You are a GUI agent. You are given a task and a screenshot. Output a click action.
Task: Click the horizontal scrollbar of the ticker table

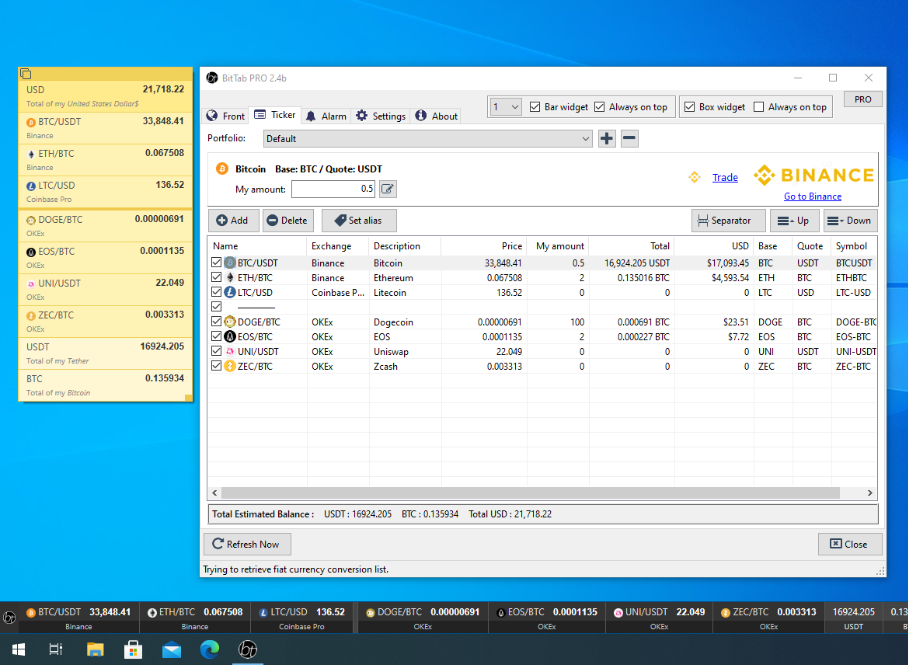coord(530,493)
